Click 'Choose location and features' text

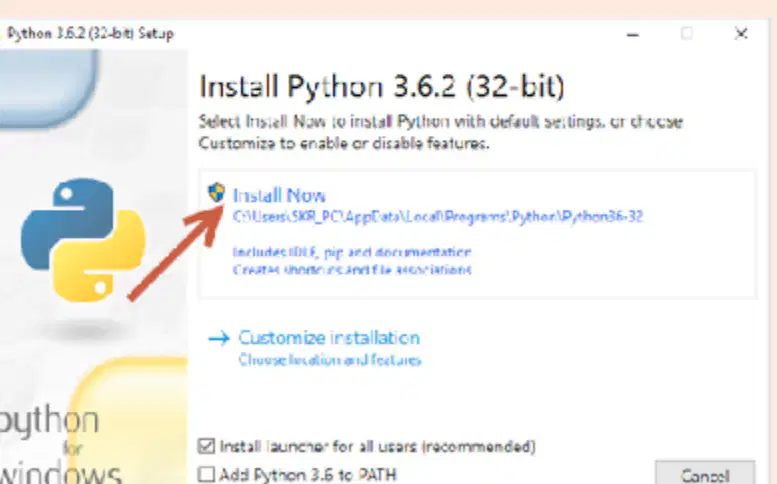click(330, 360)
